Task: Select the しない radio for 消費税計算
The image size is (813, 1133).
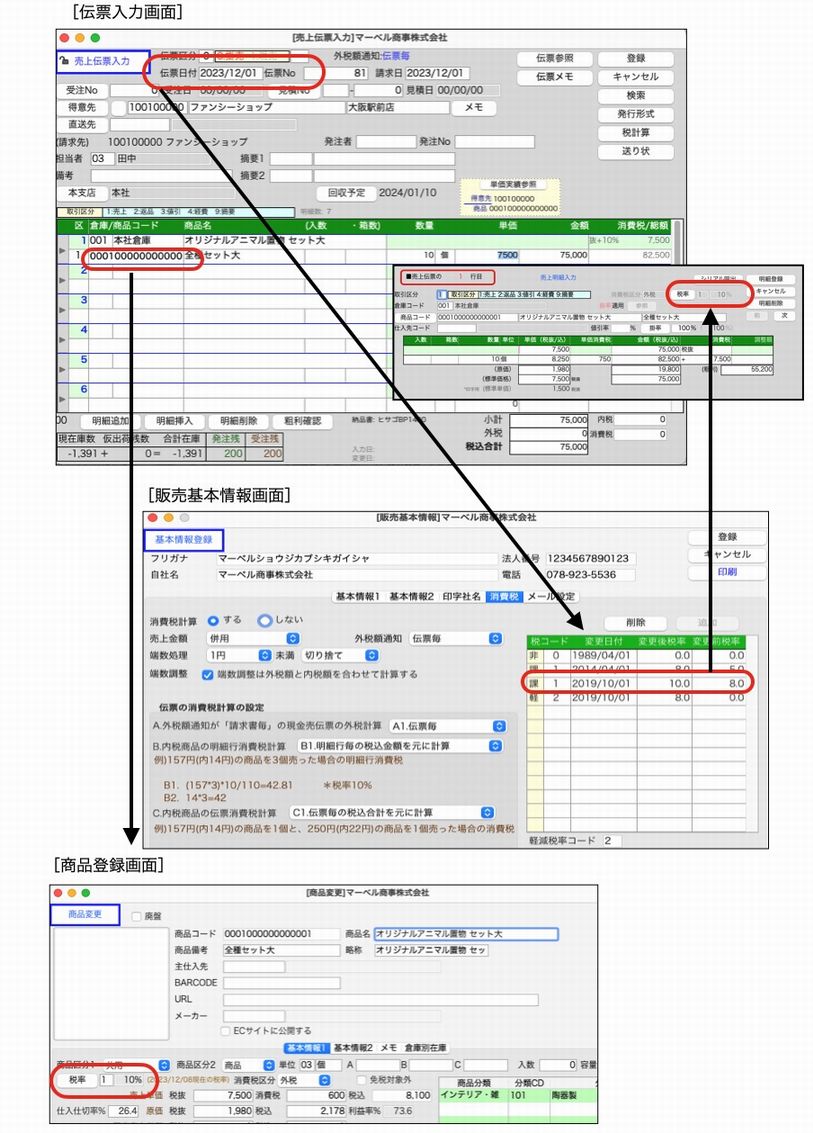Action: pyautogui.click(x=264, y=620)
